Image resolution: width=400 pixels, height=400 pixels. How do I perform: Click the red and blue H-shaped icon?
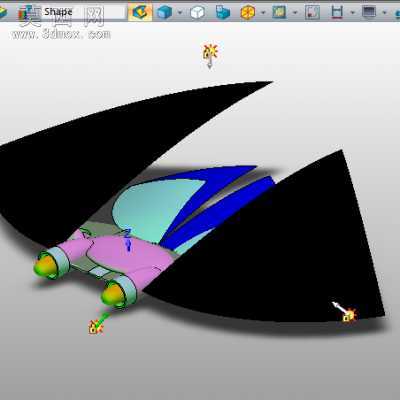[337, 13]
